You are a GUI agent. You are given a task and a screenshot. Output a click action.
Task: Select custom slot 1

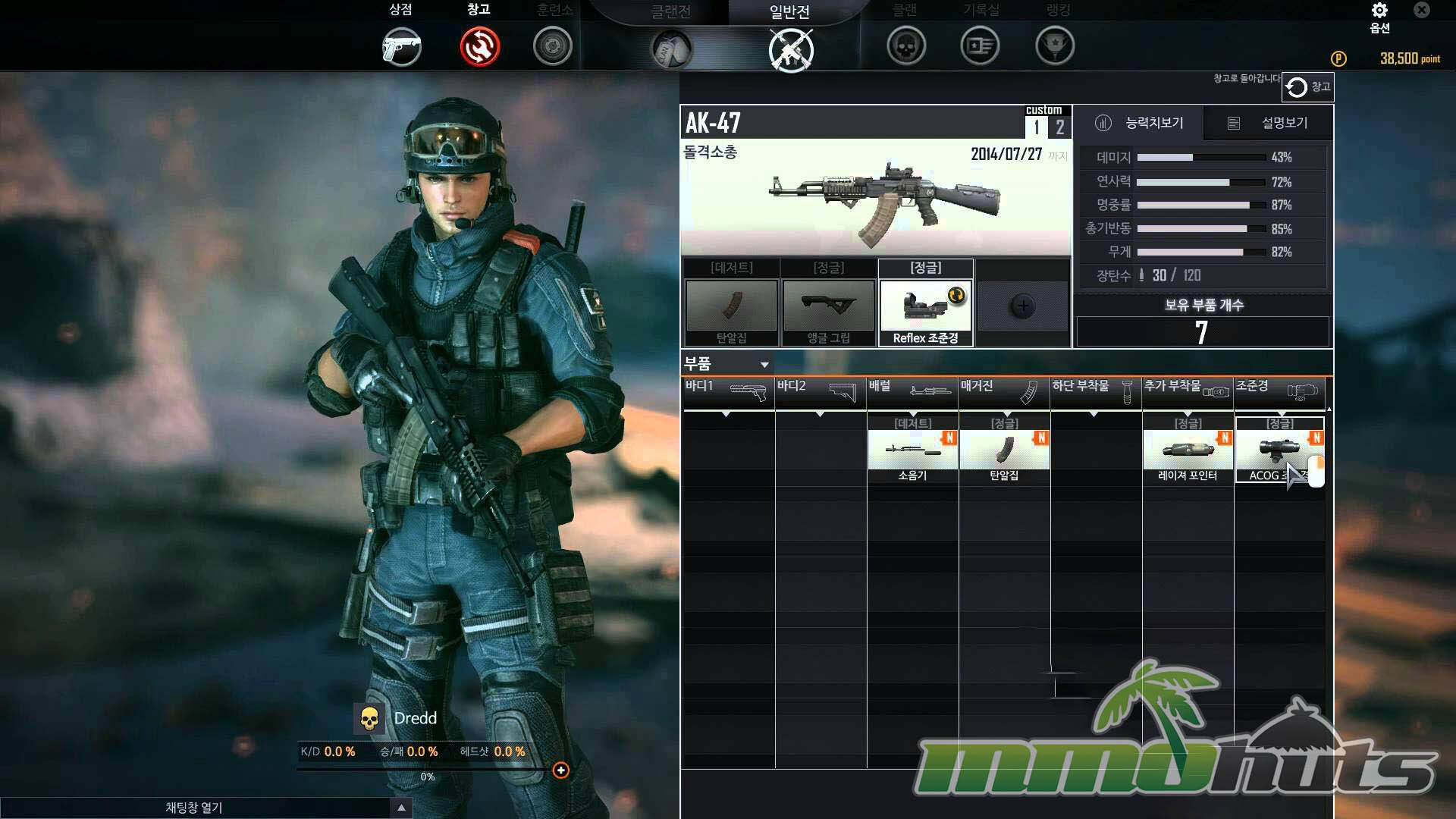pos(1037,127)
